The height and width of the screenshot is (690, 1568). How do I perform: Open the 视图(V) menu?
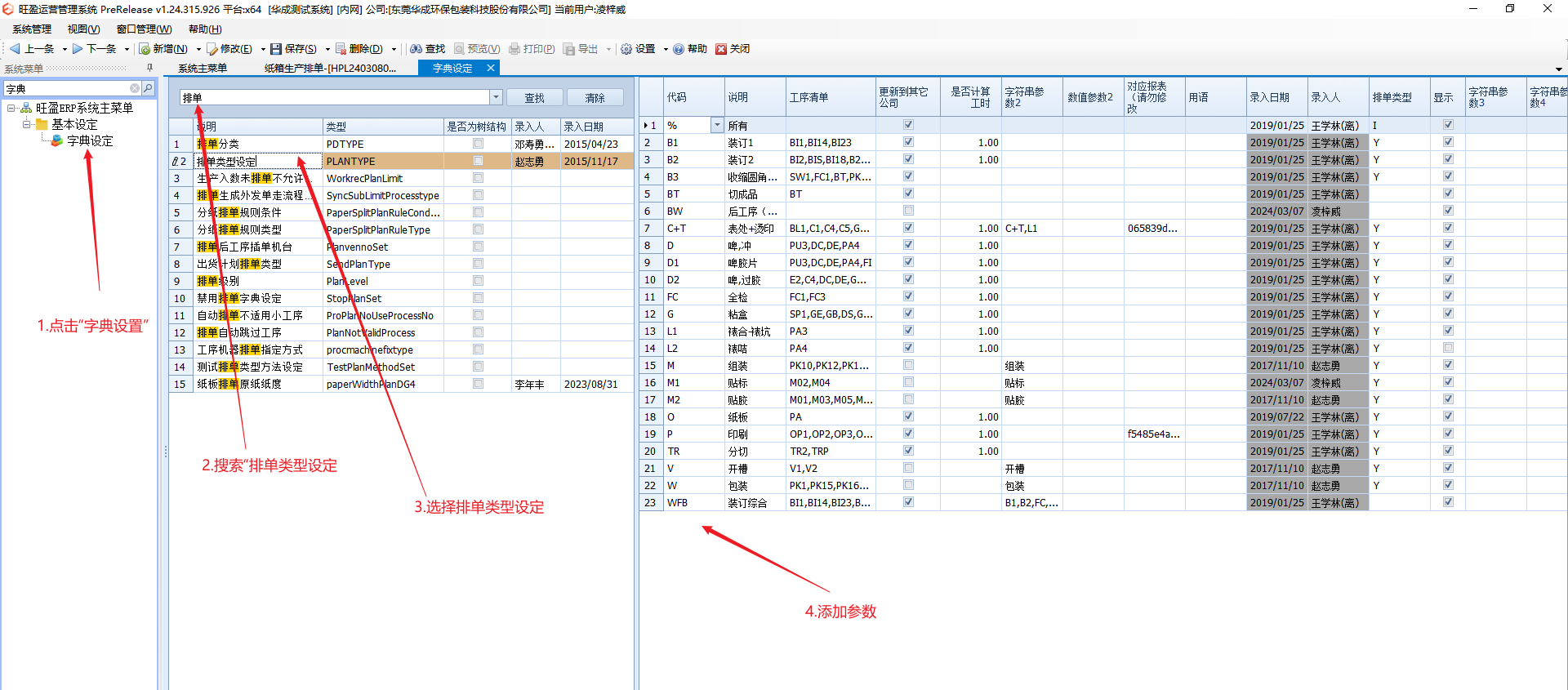[83, 29]
